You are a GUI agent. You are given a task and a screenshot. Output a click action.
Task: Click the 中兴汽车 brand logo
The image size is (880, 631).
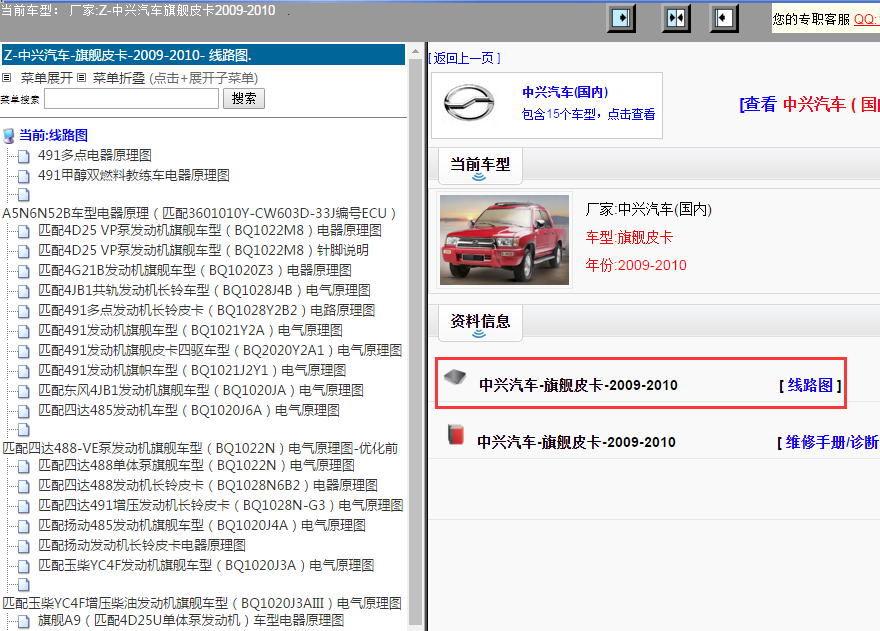click(469, 103)
